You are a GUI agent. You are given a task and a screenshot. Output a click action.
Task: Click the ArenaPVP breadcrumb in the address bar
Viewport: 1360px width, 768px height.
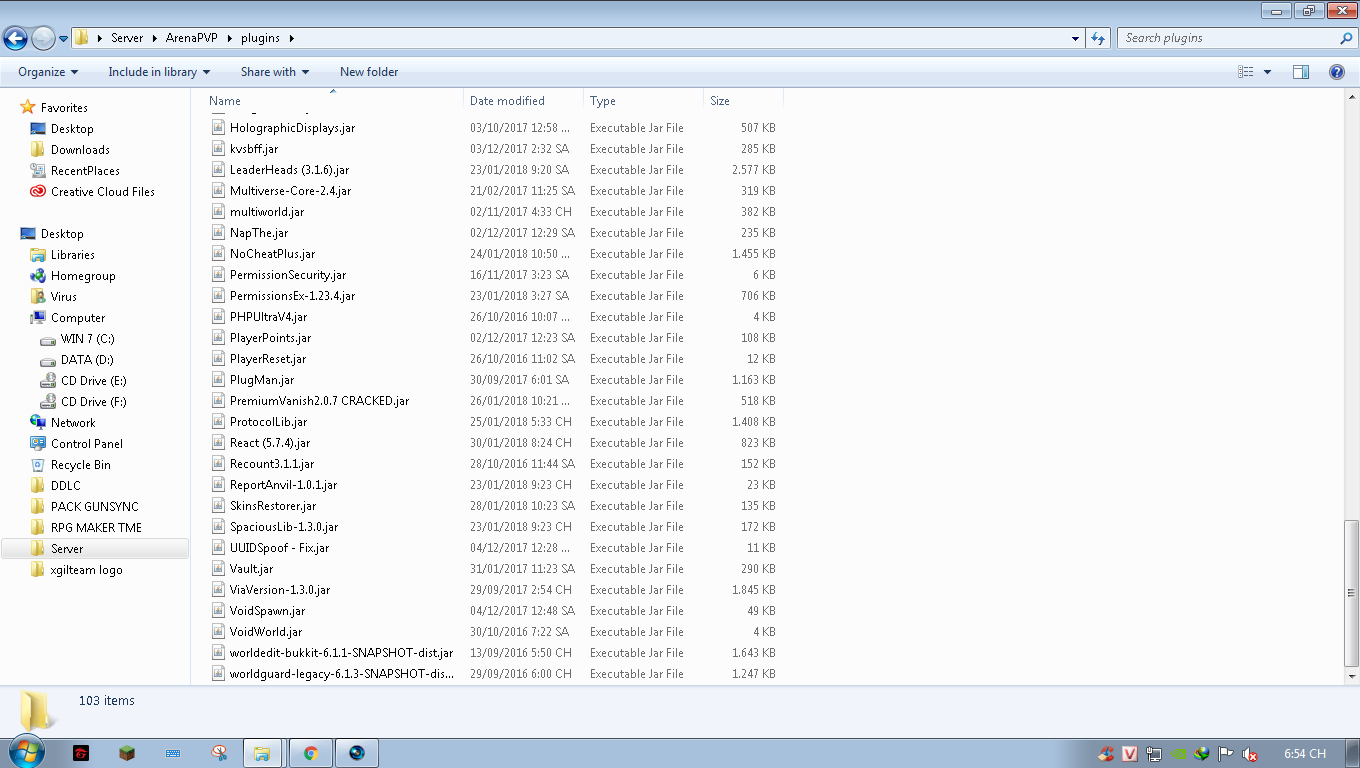[193, 38]
